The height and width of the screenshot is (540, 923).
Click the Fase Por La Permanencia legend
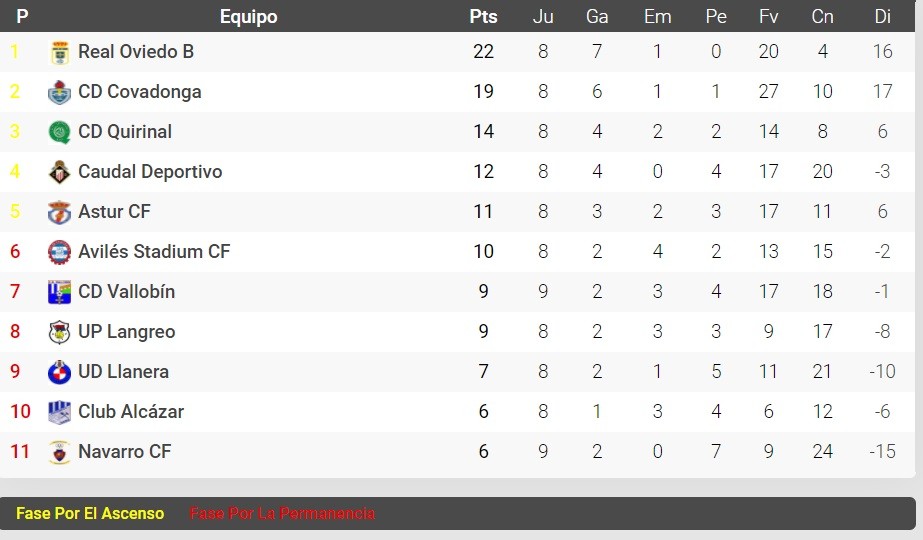click(x=282, y=514)
